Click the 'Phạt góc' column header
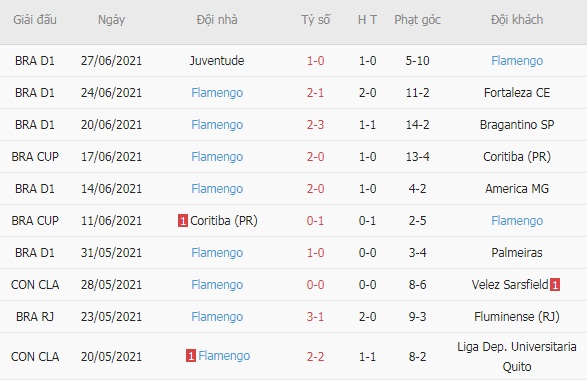 [x=417, y=20]
